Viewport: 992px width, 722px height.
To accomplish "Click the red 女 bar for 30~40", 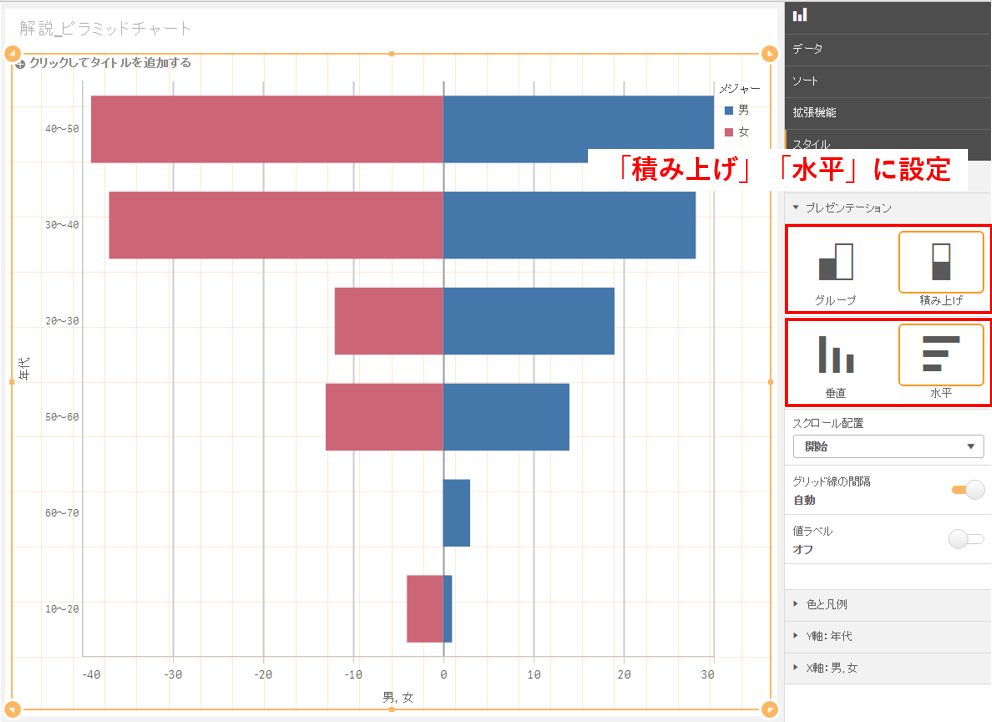I will (275, 225).
